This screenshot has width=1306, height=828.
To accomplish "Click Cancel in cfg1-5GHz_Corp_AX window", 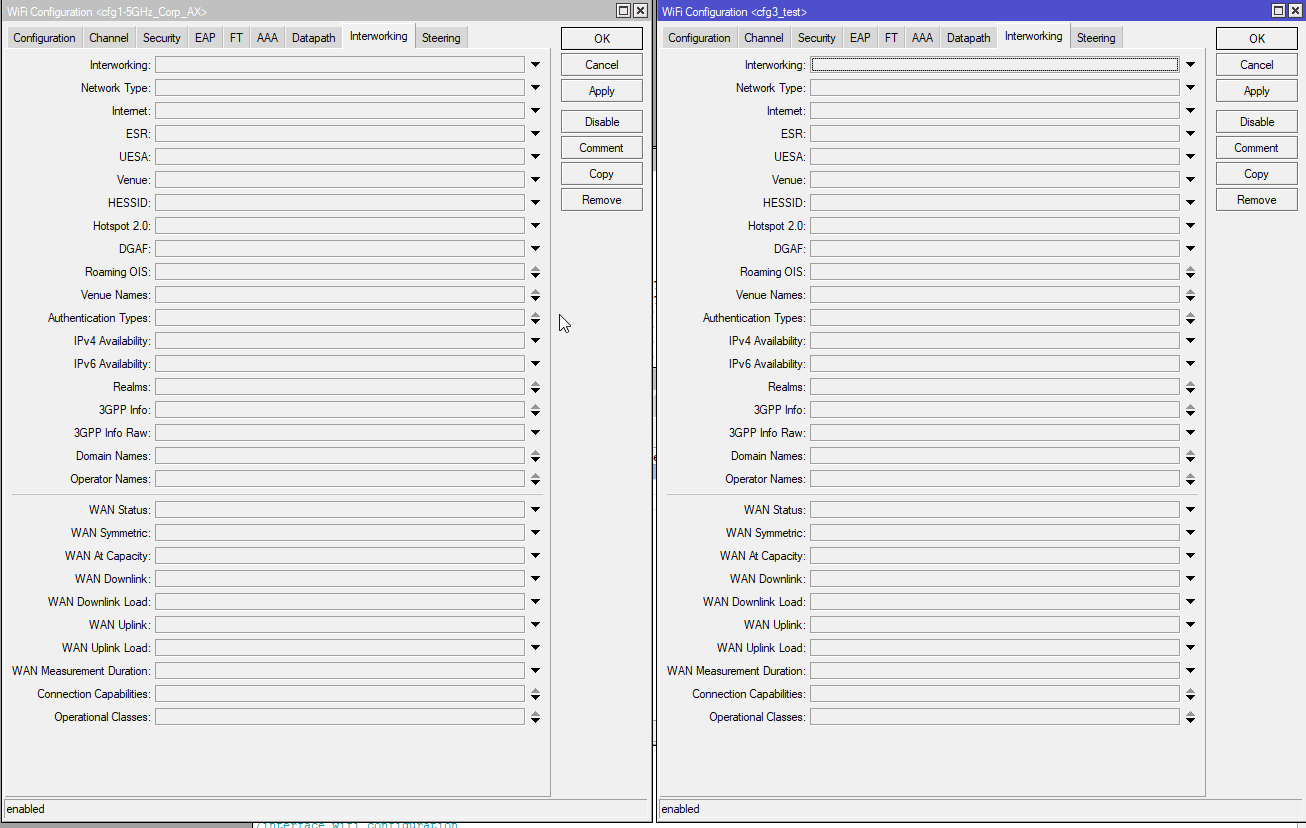I will [602, 65].
